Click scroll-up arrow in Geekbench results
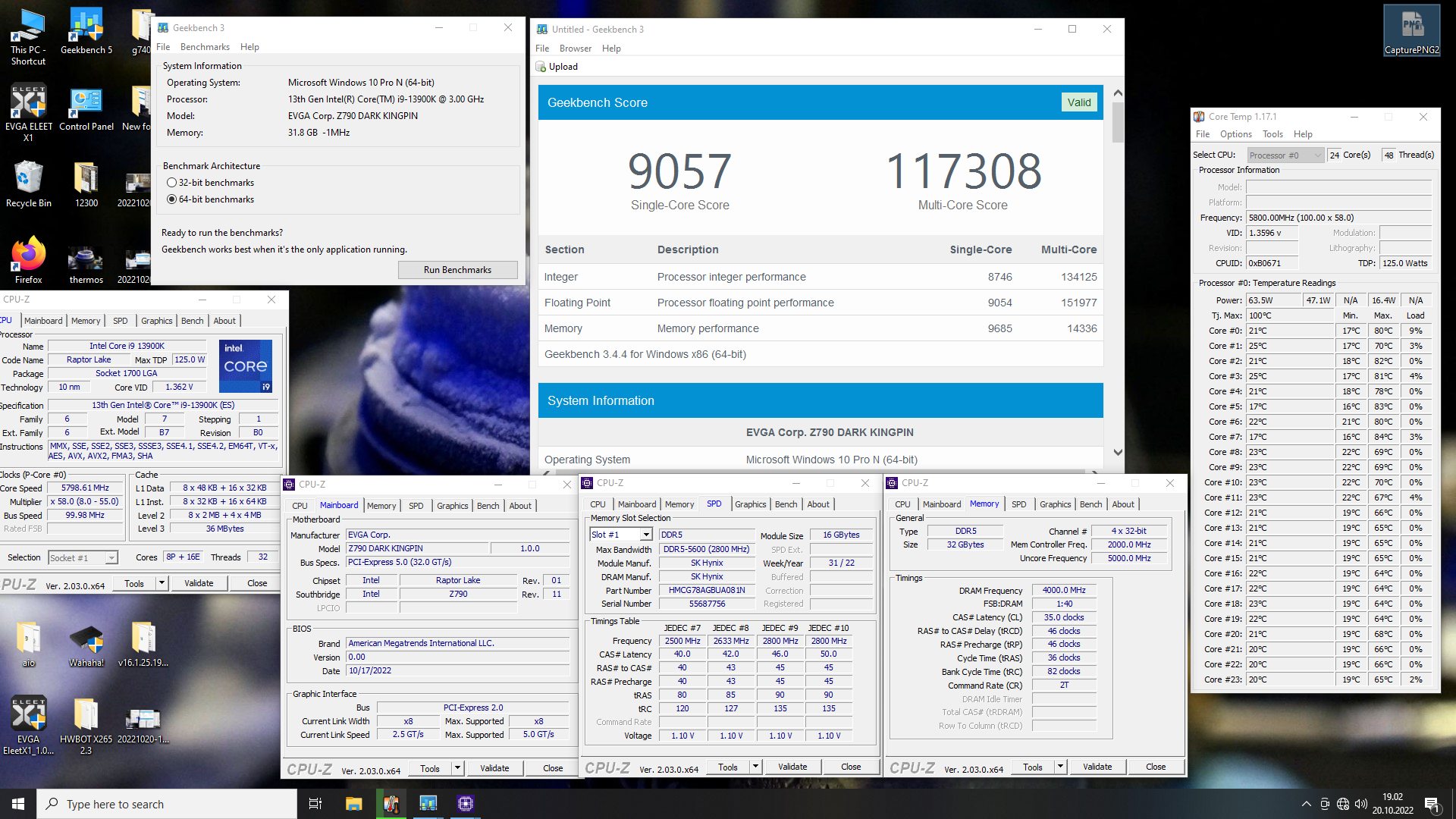 1118,93
